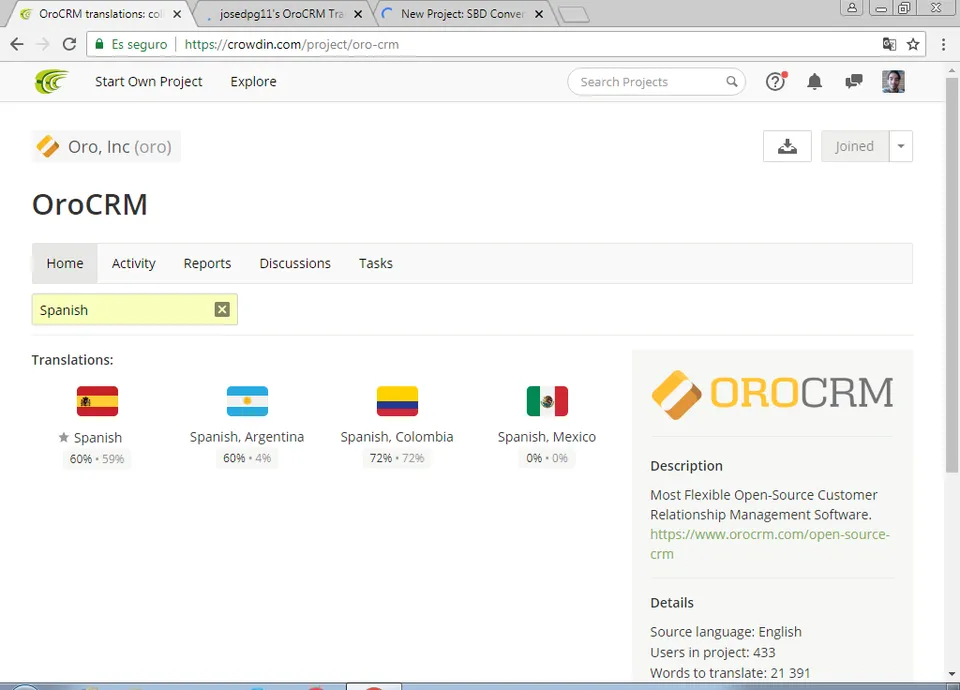Viewport: 960px width, 690px height.
Task: Open the Reports tab
Action: pyautogui.click(x=208, y=263)
